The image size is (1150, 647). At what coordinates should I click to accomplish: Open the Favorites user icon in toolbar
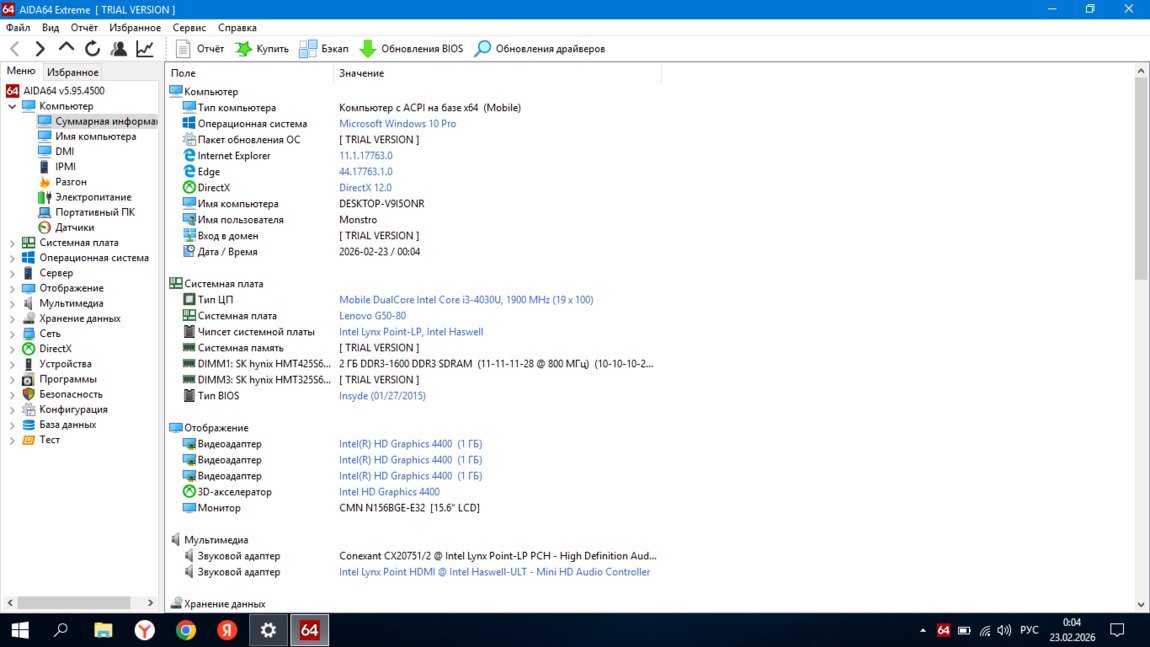click(119, 48)
